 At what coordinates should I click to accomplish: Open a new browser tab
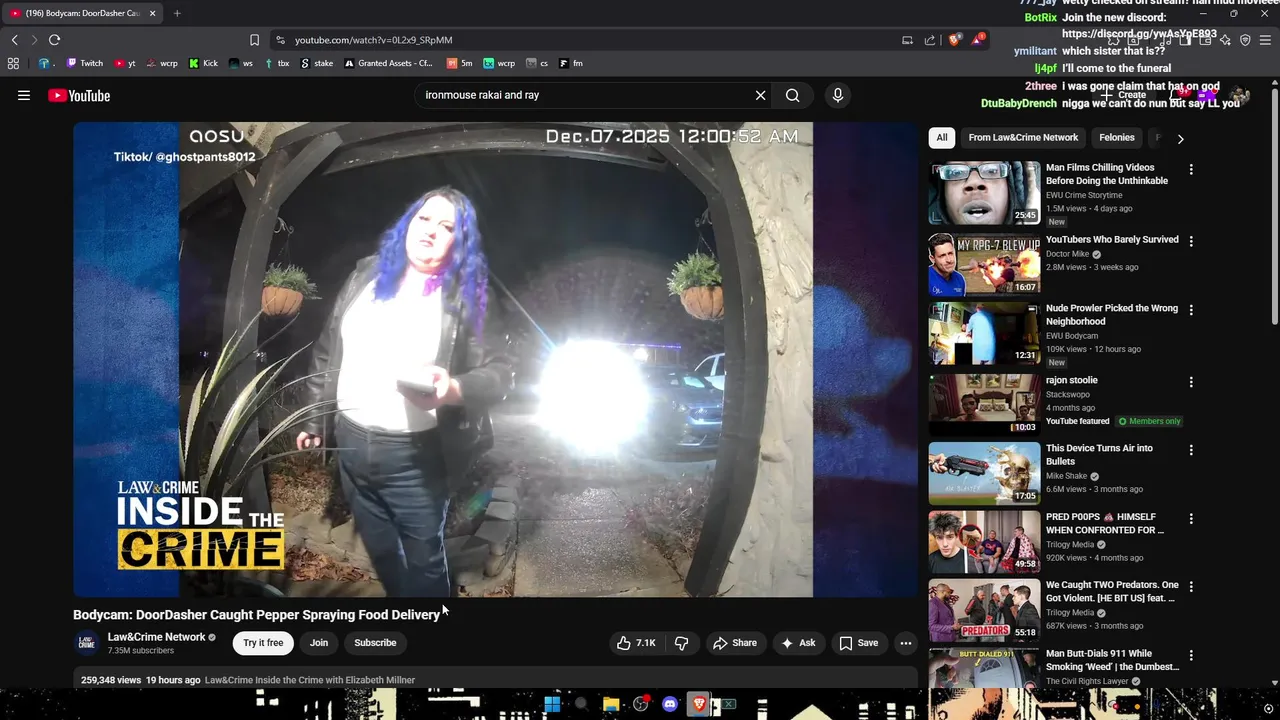pyautogui.click(x=177, y=13)
